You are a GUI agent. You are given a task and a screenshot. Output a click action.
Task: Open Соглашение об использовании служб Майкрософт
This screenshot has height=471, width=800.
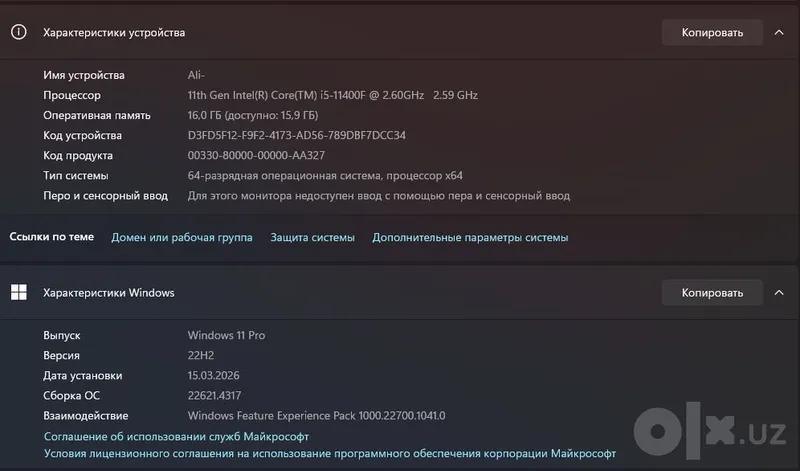pos(177,436)
